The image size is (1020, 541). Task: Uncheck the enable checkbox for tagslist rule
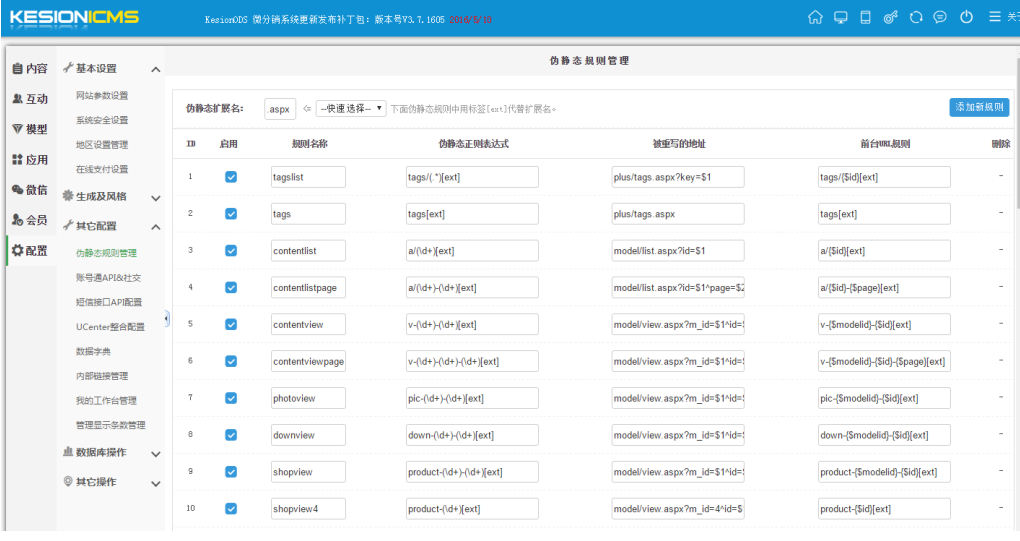tap(231, 177)
